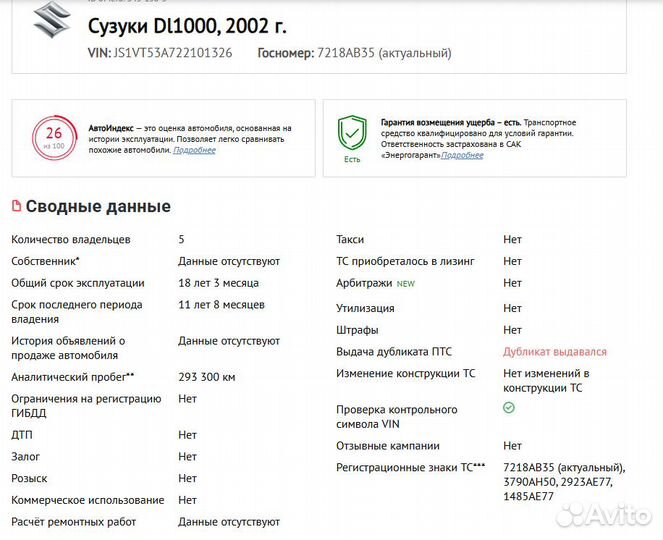
Task: Click the red Дубликат выдавался status
Action: pyautogui.click(x=555, y=352)
